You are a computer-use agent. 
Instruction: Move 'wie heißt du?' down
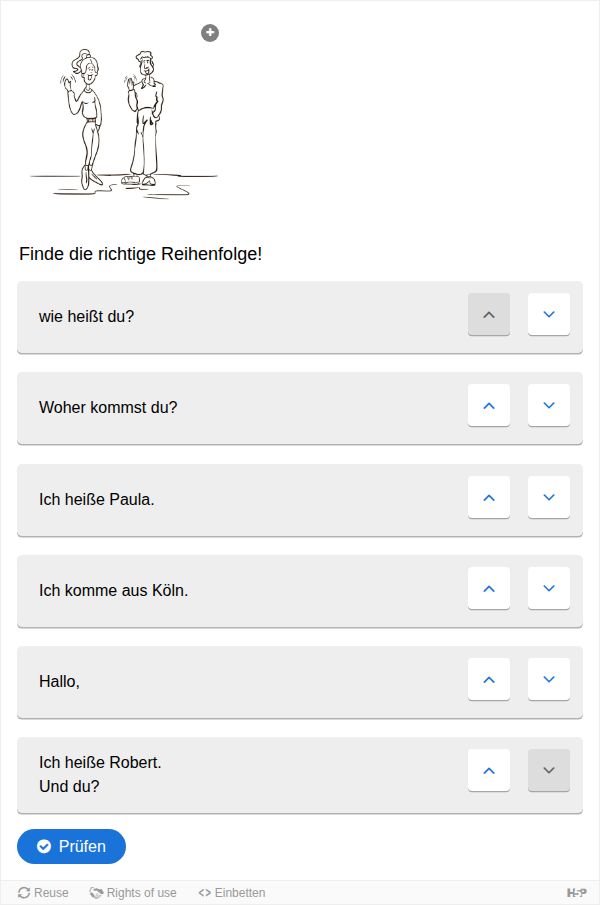[x=549, y=315]
